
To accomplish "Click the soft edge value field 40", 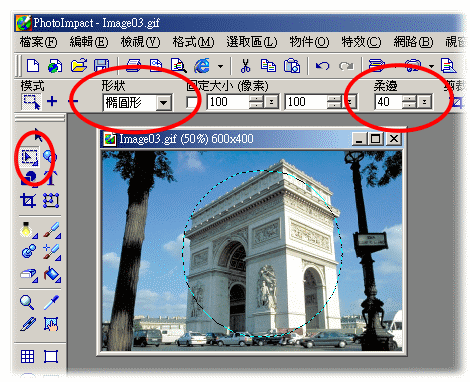I will pyautogui.click(x=388, y=102).
